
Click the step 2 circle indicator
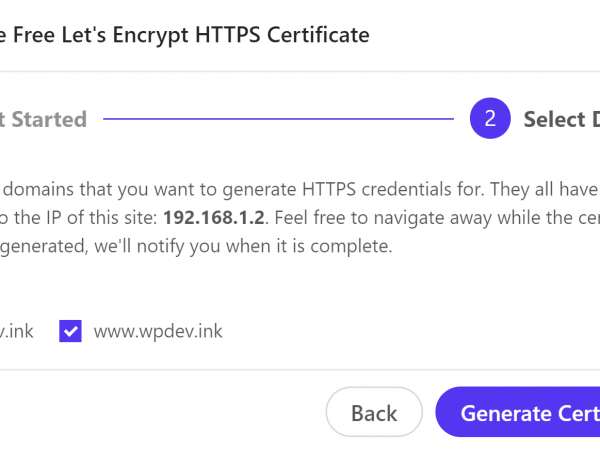point(490,120)
